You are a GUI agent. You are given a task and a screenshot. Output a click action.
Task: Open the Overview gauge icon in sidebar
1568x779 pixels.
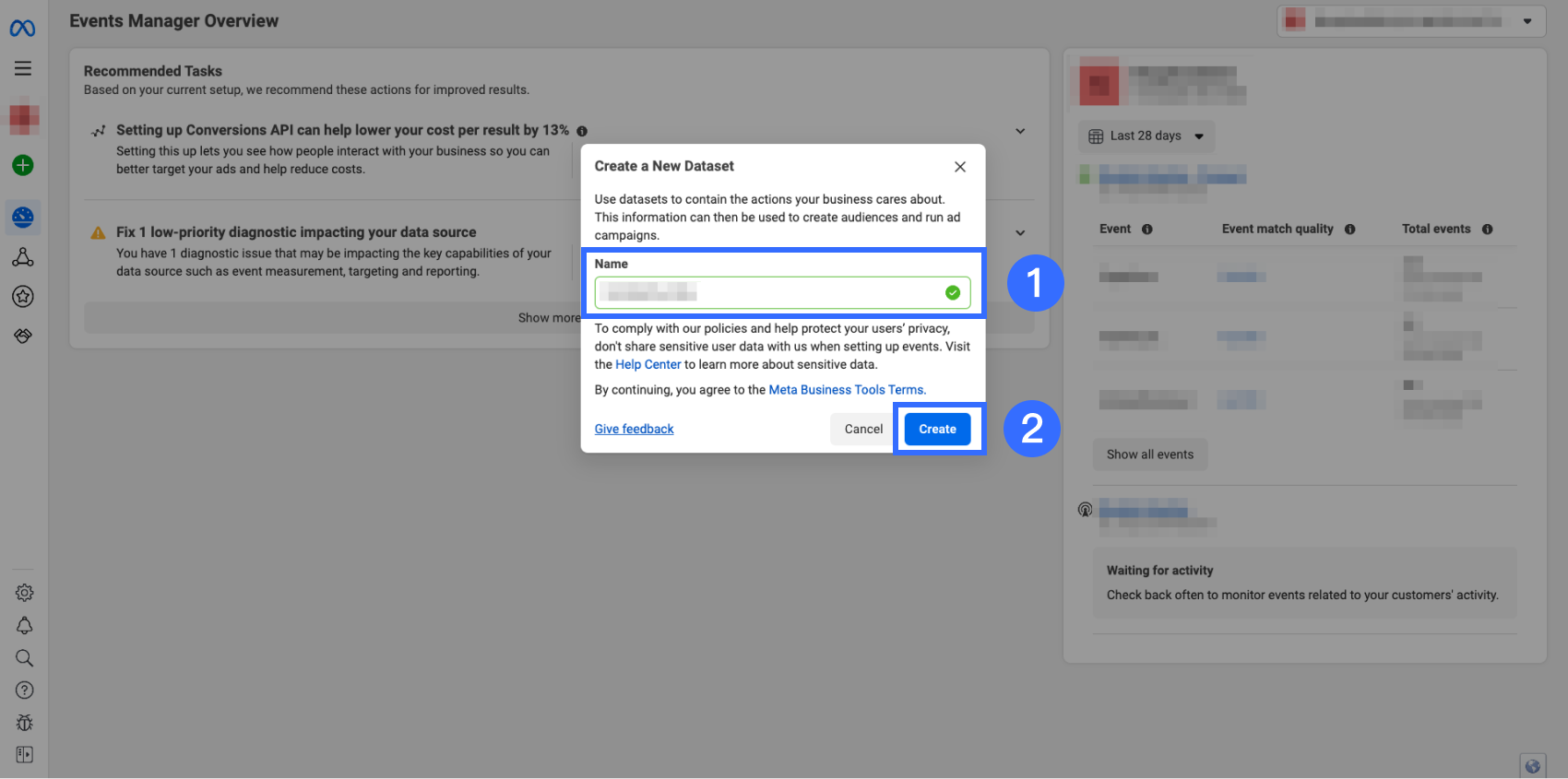23,218
